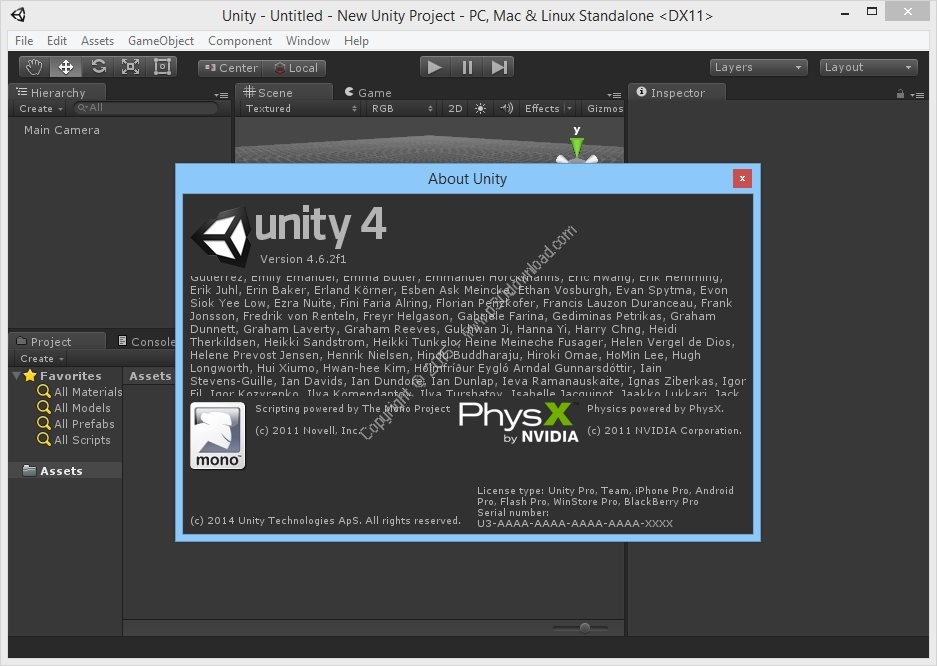Close the About Unity dialog
Screen dimensions: 937x666
coord(742,179)
